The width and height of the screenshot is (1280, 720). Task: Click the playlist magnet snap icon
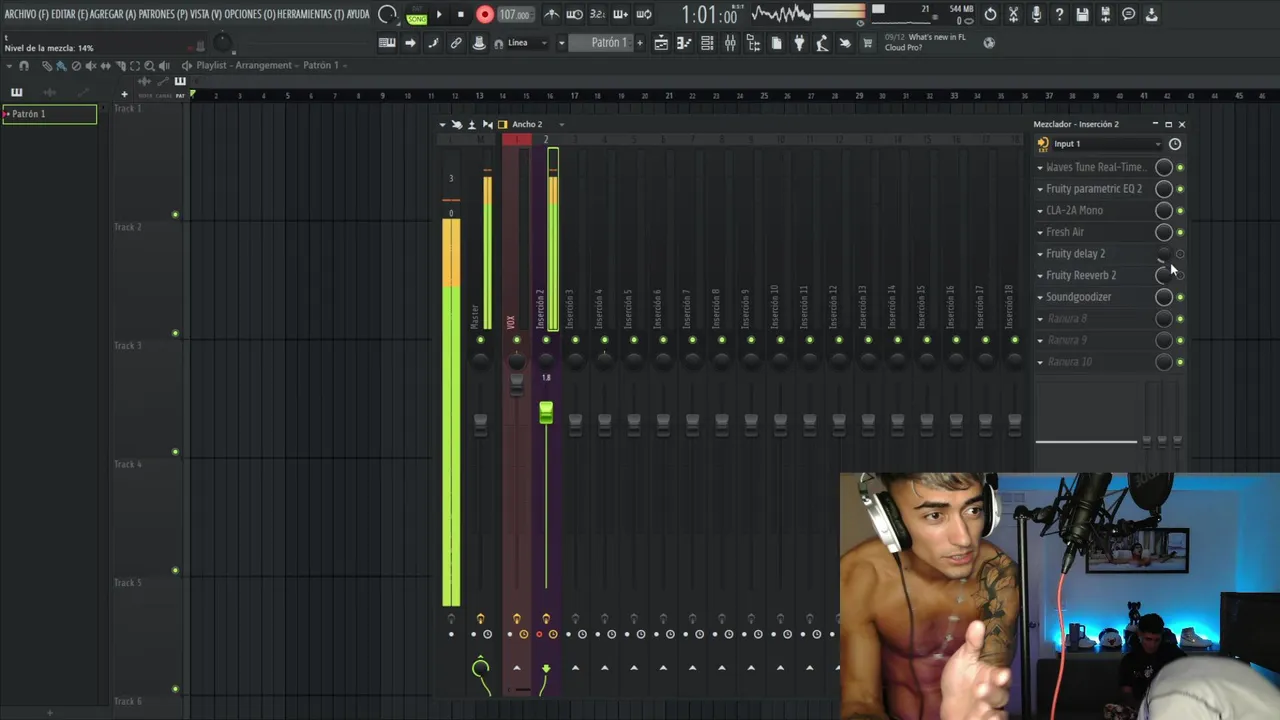pos(24,65)
